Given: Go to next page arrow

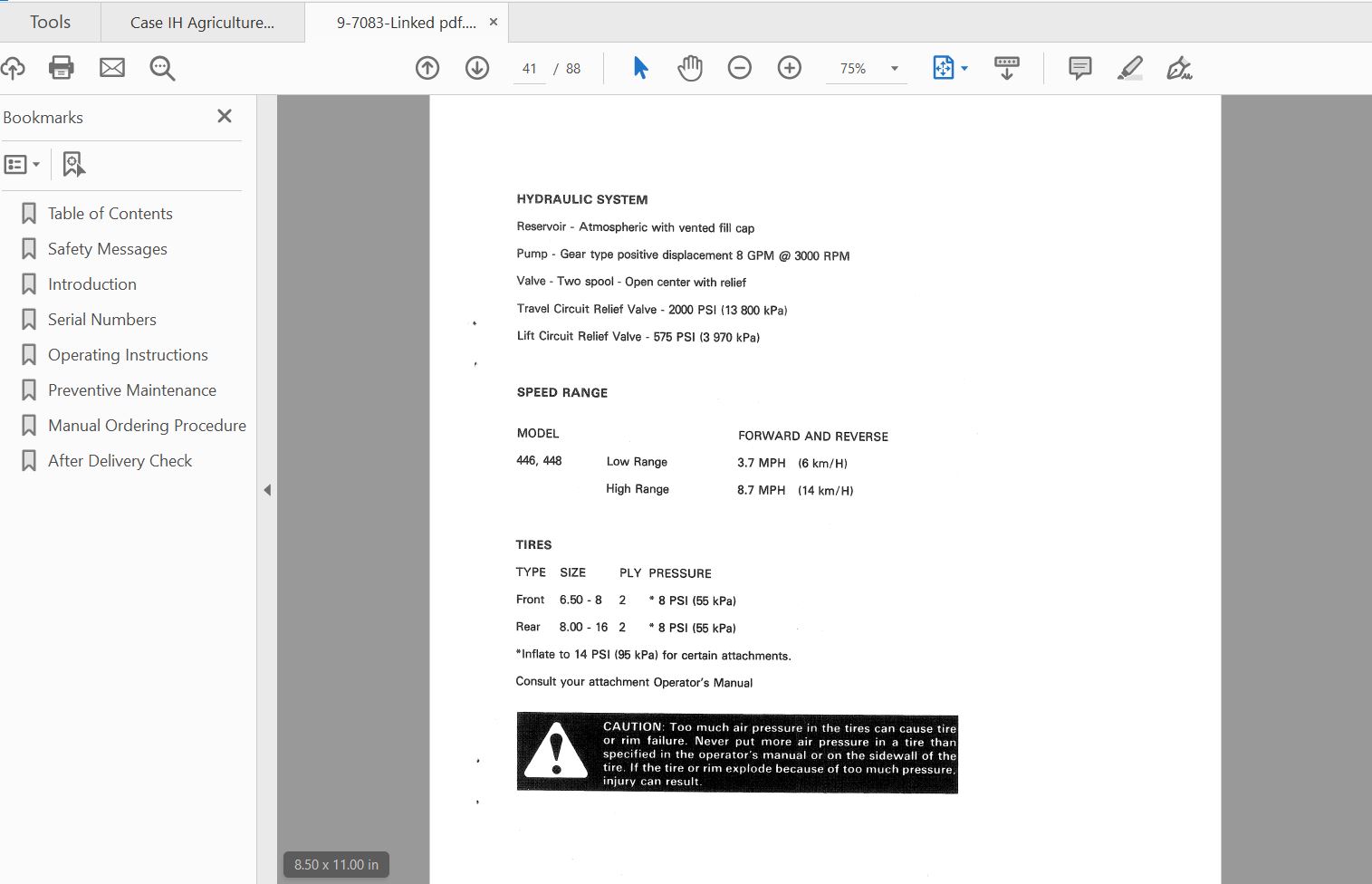Looking at the screenshot, I should pyautogui.click(x=477, y=68).
